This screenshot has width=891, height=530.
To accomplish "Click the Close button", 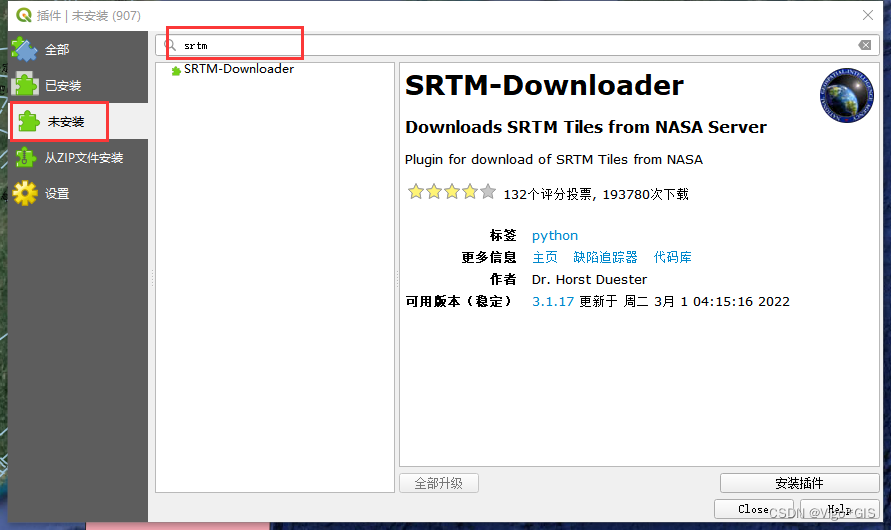I will [753, 509].
